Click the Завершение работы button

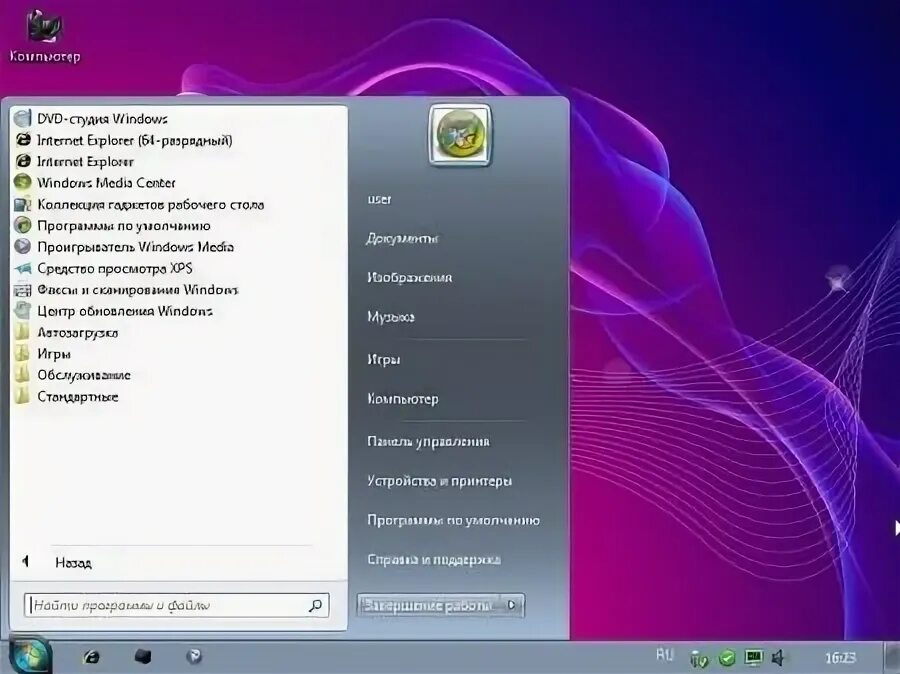click(x=428, y=605)
